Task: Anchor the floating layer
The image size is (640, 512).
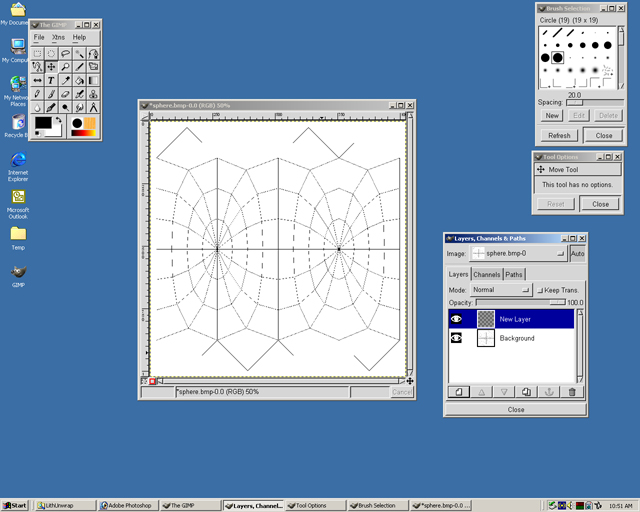Action: [x=549, y=392]
